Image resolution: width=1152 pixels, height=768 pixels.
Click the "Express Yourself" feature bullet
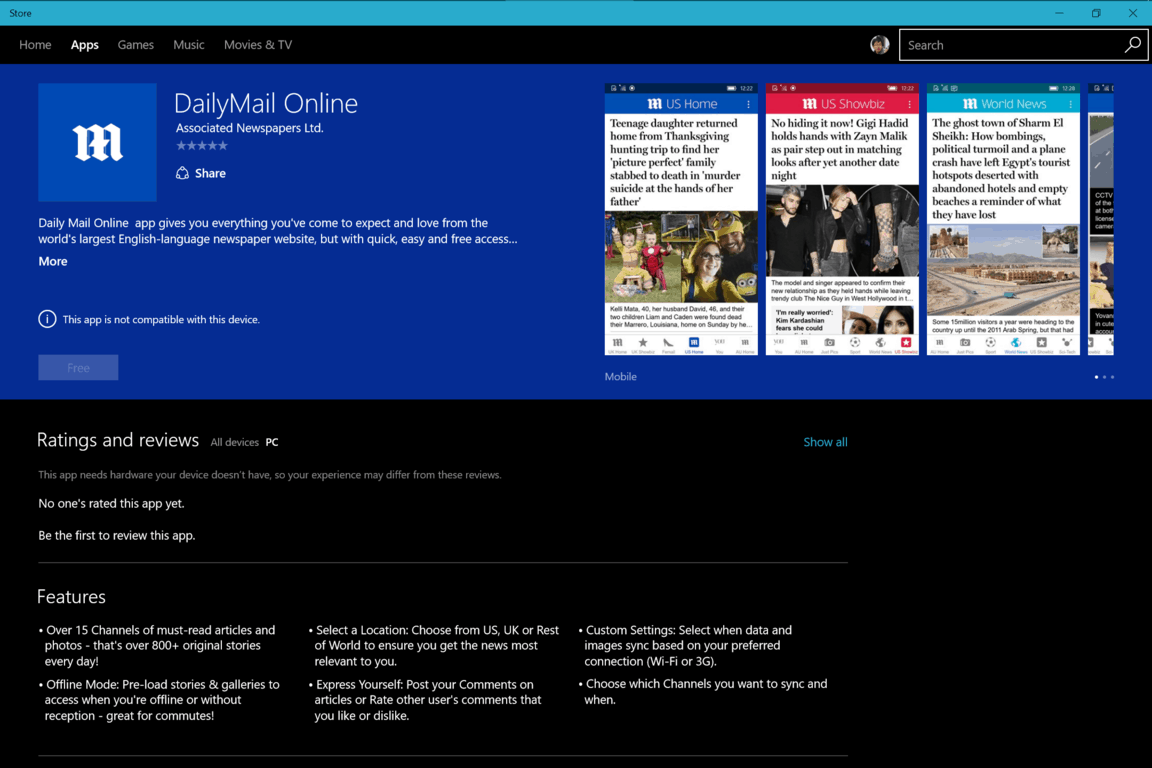(x=425, y=700)
